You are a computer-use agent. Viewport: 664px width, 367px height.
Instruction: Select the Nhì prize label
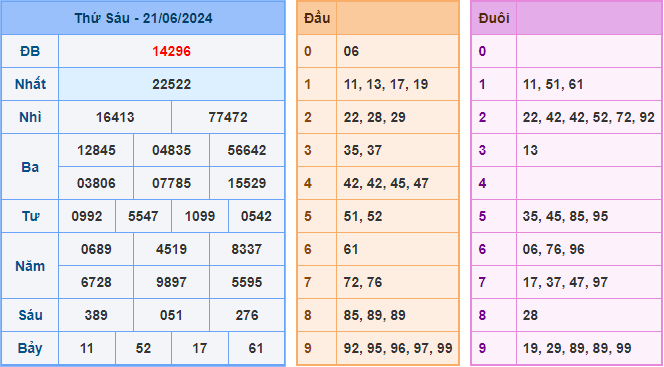[x=30, y=117]
